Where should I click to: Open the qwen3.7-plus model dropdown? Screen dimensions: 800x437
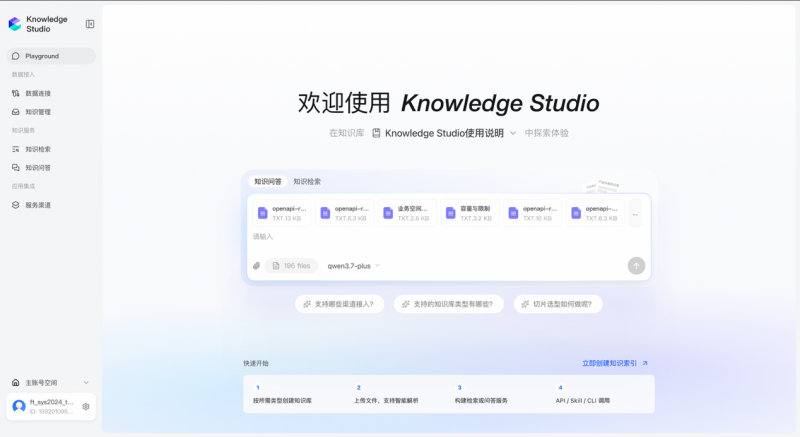(354, 266)
